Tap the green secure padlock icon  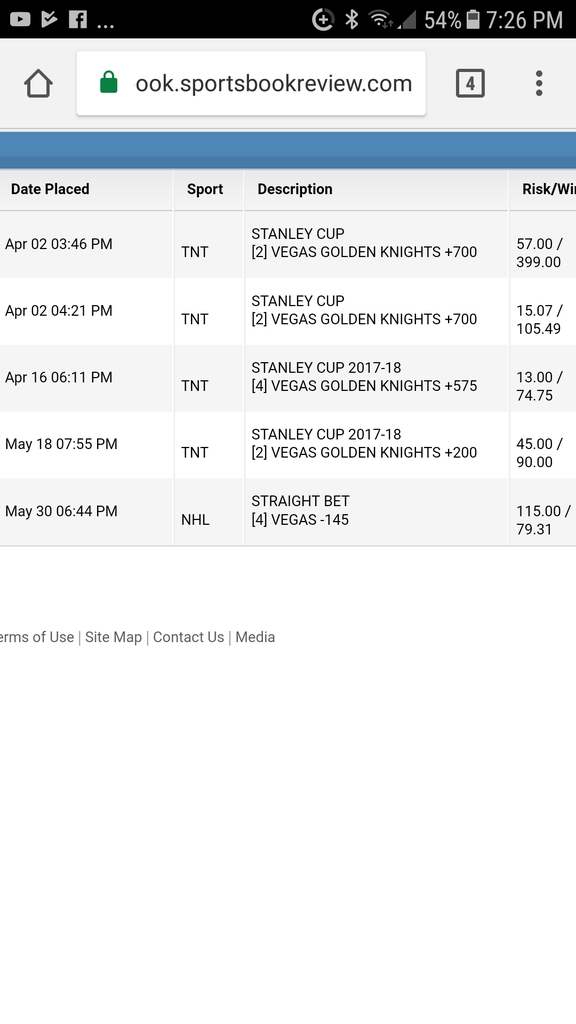108,83
